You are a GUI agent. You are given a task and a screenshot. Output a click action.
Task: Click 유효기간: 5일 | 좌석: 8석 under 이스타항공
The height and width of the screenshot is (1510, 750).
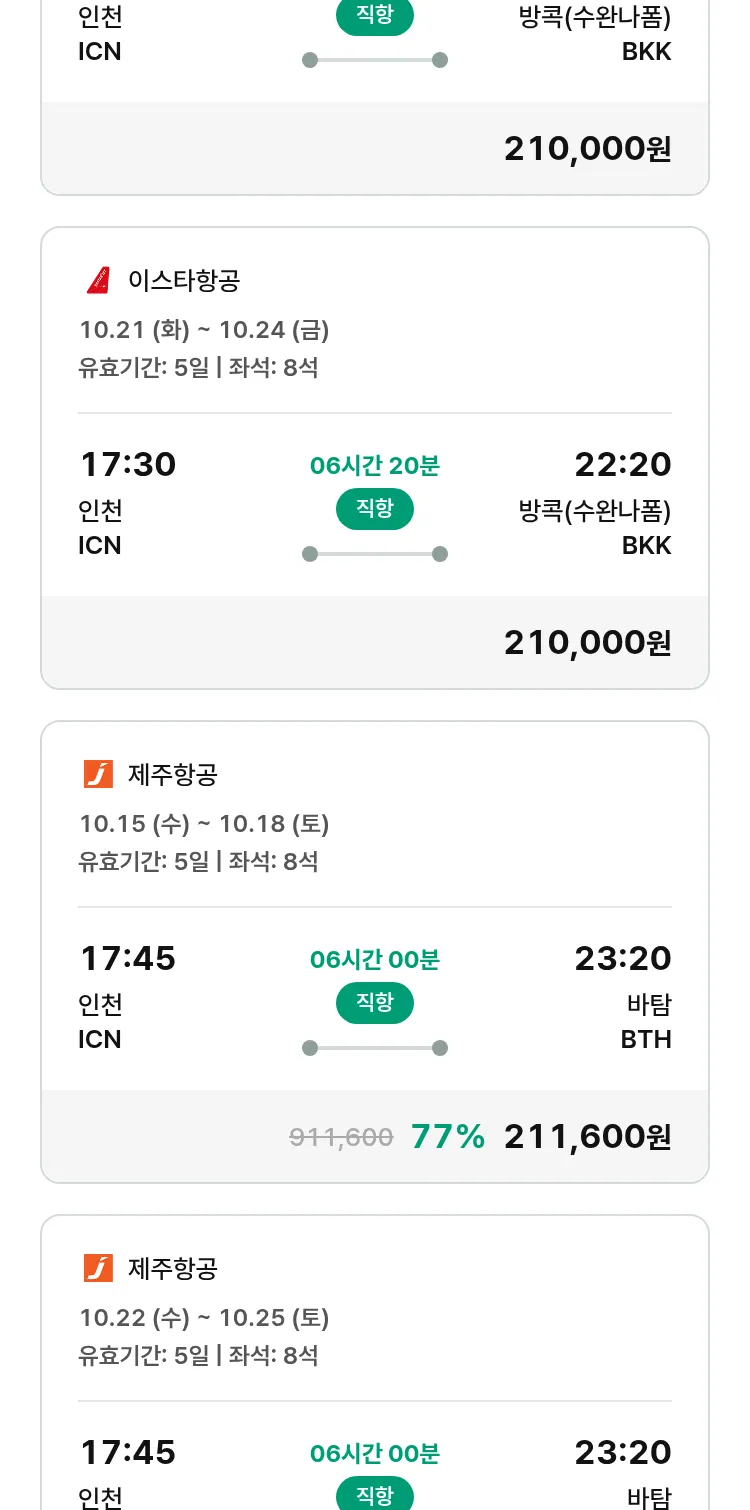pos(198,368)
